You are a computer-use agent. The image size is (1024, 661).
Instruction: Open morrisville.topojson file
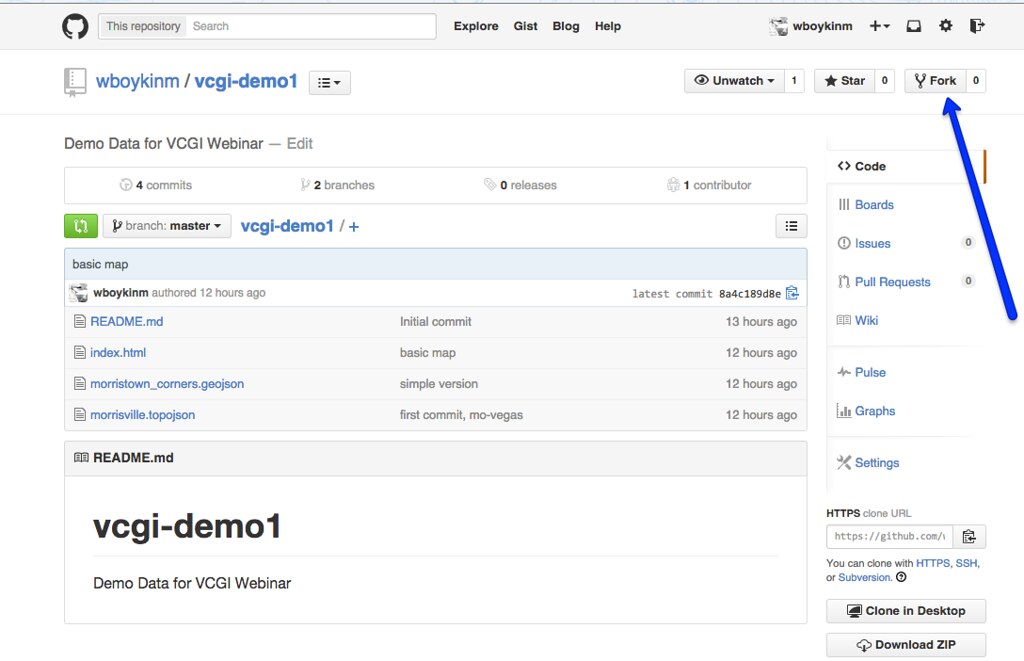(x=142, y=415)
